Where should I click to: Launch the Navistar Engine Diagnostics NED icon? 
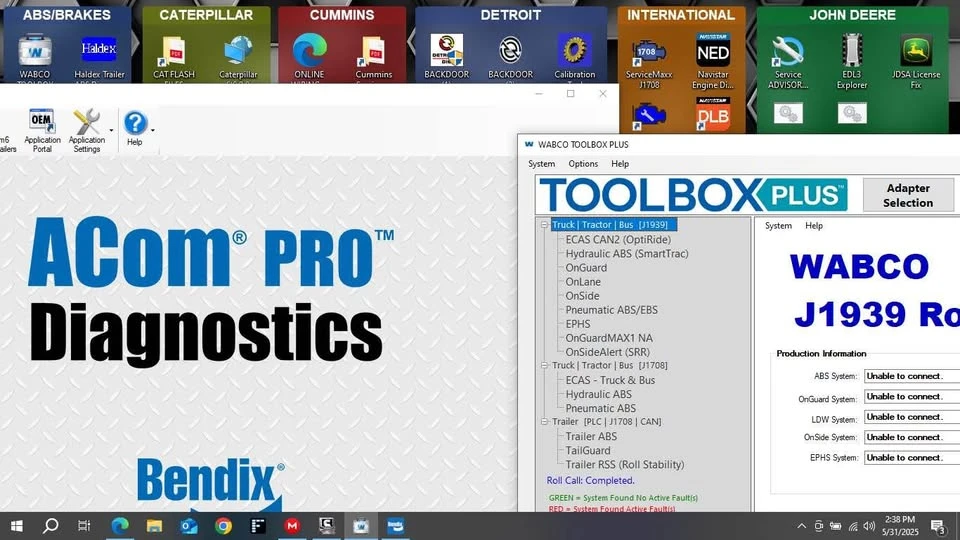coord(713,62)
